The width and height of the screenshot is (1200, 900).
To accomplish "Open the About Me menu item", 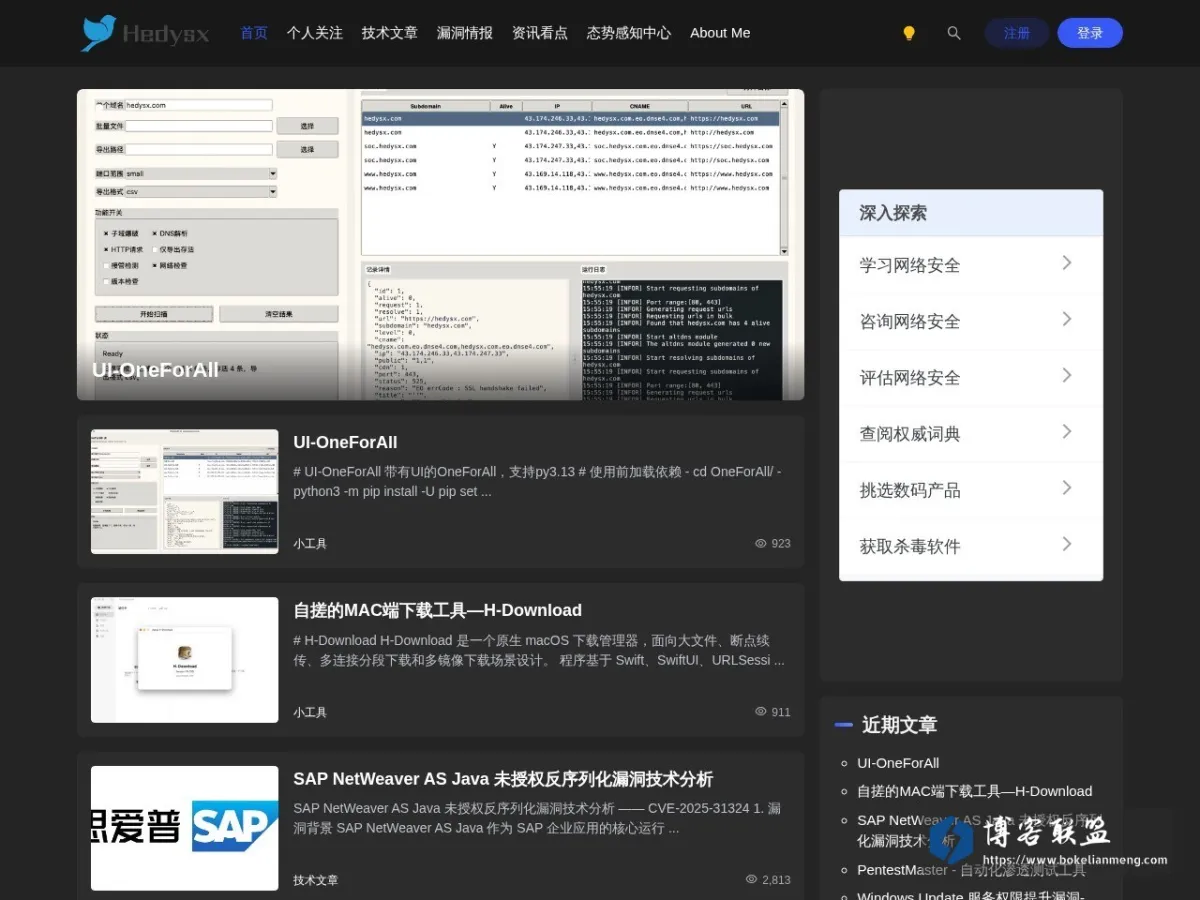I will [x=720, y=33].
